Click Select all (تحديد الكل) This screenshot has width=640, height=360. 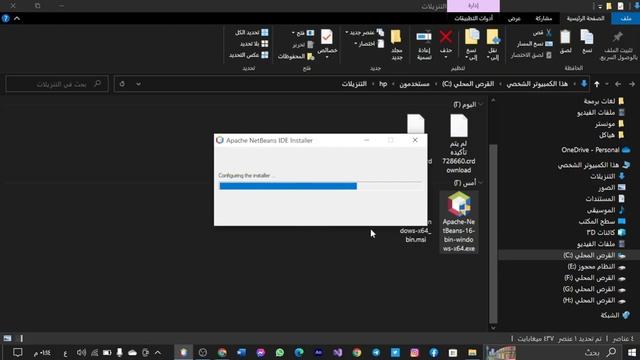(x=251, y=32)
